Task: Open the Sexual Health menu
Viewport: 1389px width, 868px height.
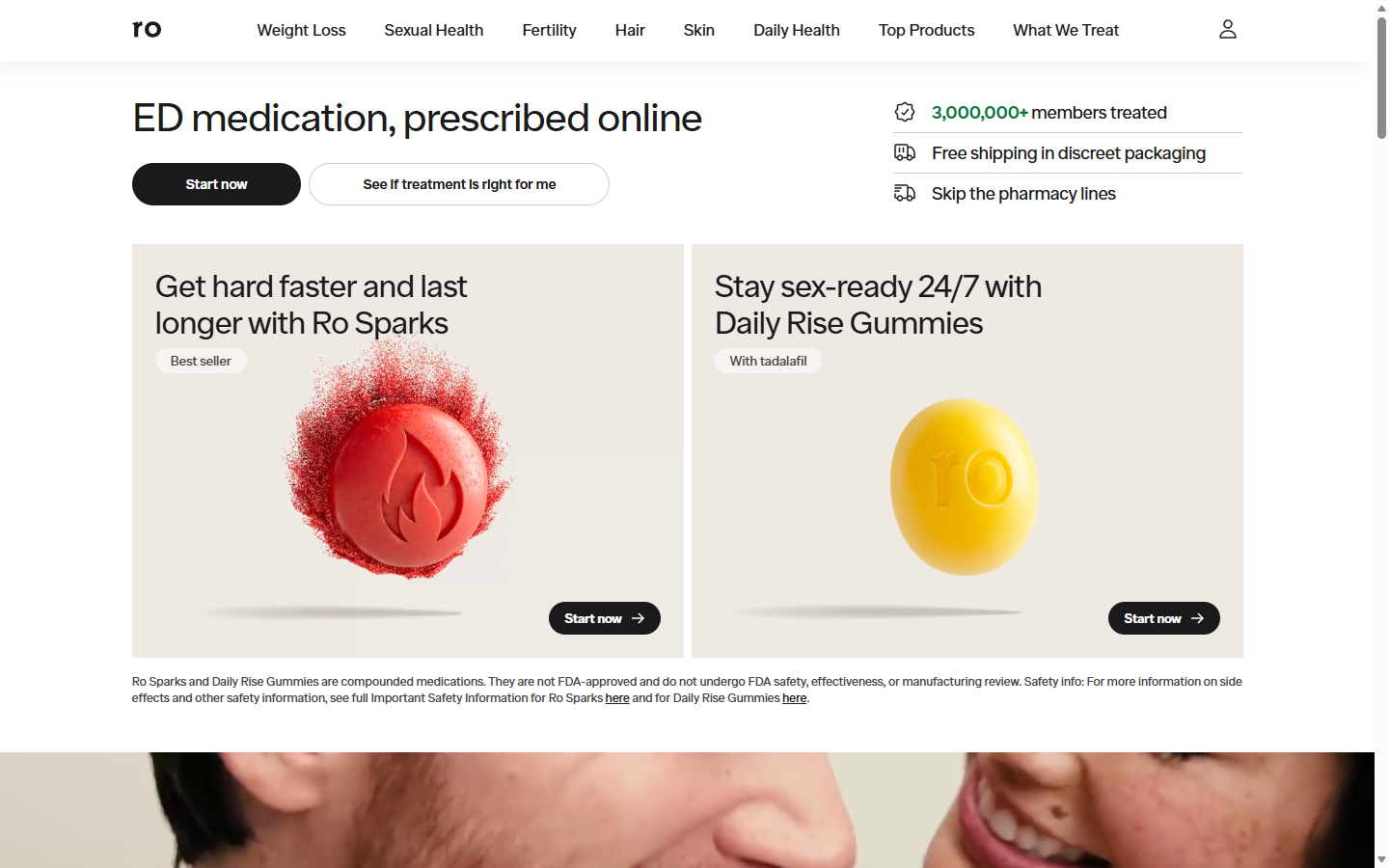Action: pos(434,30)
